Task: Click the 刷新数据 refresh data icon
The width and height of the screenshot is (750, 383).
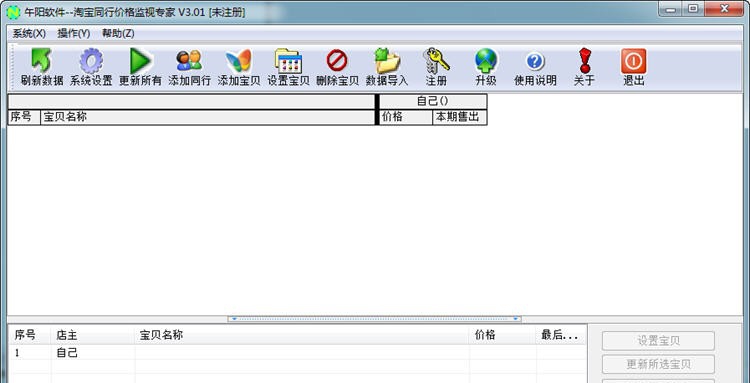Action: click(x=42, y=61)
